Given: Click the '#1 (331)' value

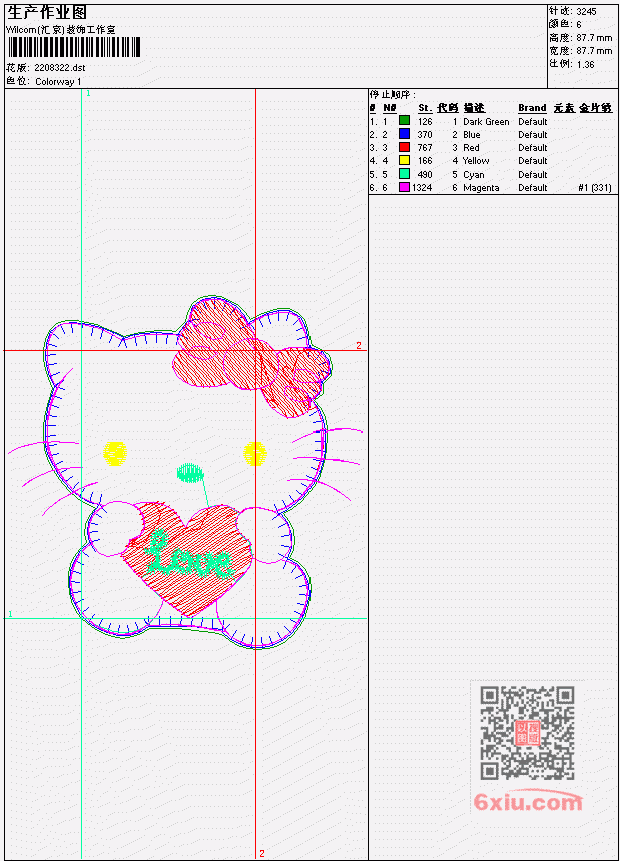Looking at the screenshot, I should [595, 188].
